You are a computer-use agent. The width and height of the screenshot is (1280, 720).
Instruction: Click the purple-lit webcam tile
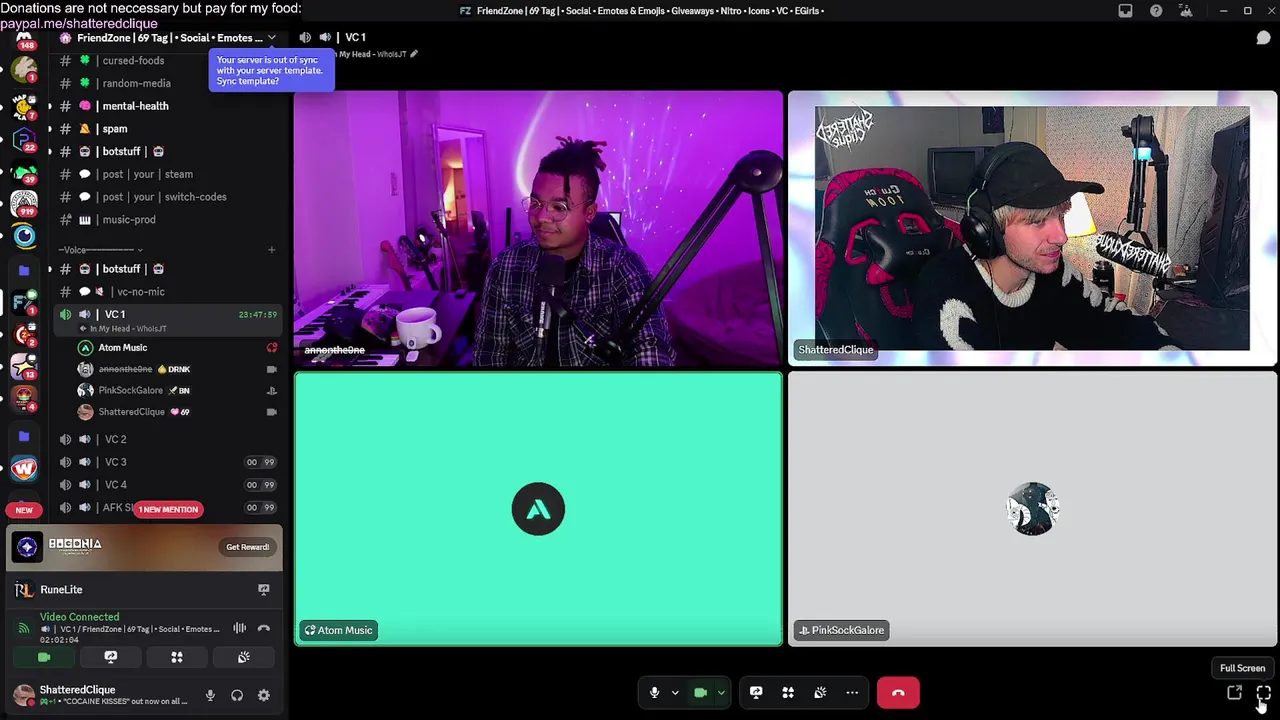[538, 228]
